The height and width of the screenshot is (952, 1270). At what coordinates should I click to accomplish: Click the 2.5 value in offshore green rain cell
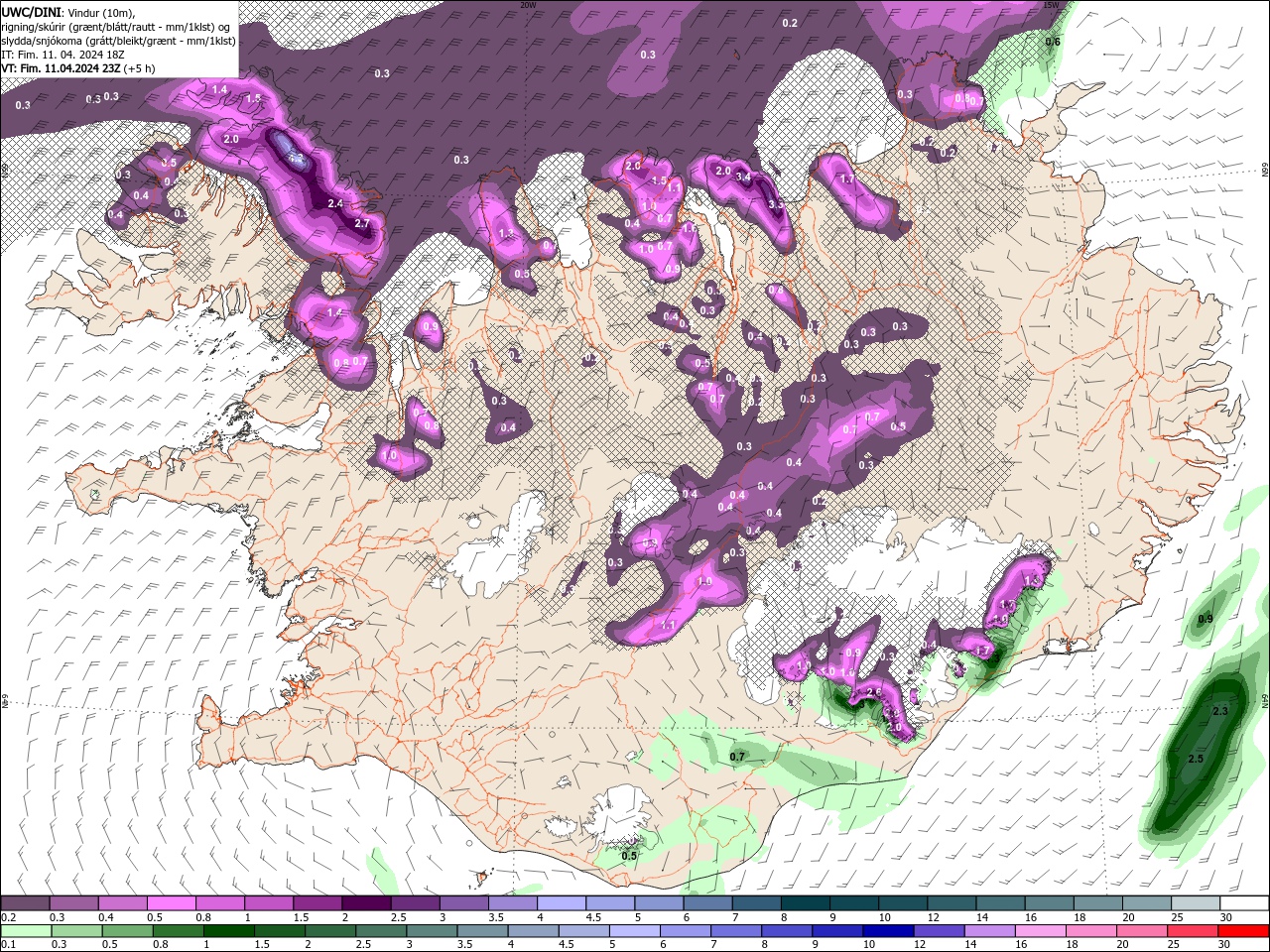pos(1196,759)
